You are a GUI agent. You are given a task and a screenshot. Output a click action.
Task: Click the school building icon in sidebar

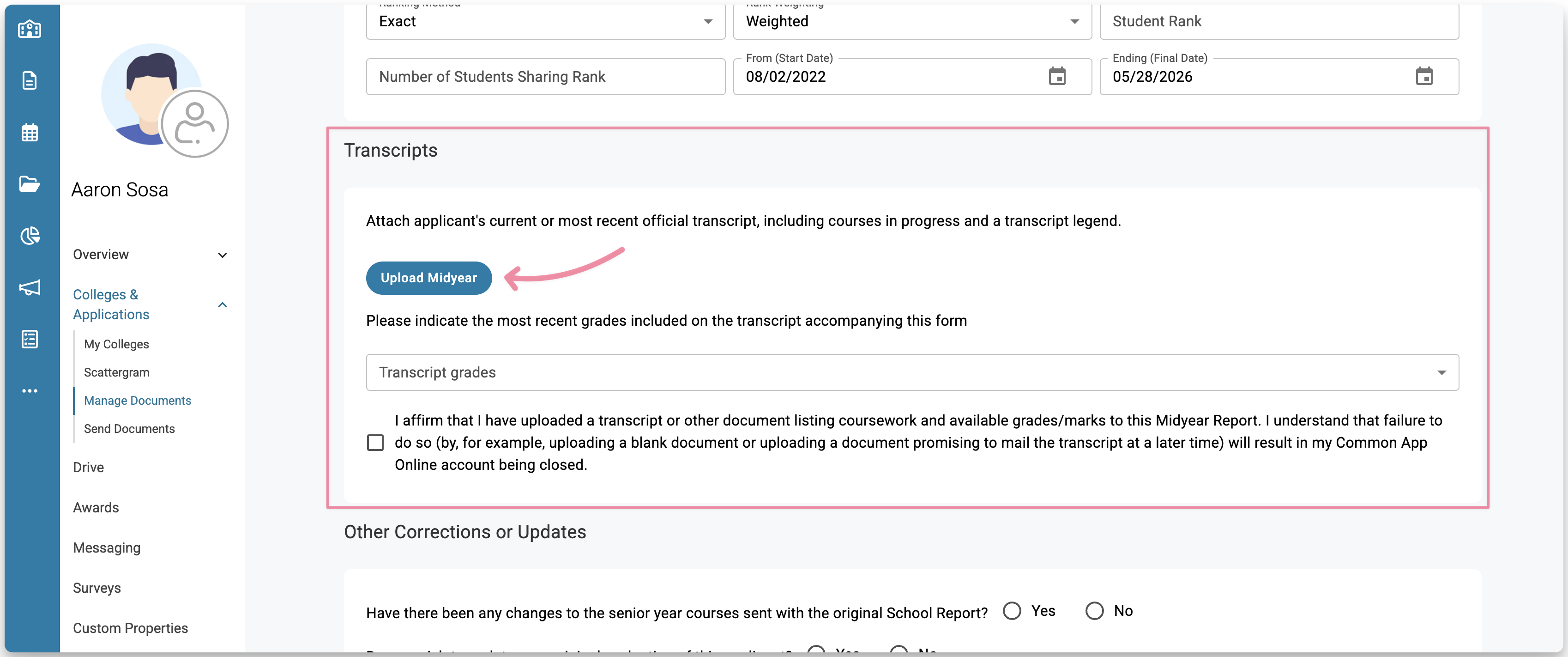pos(29,29)
